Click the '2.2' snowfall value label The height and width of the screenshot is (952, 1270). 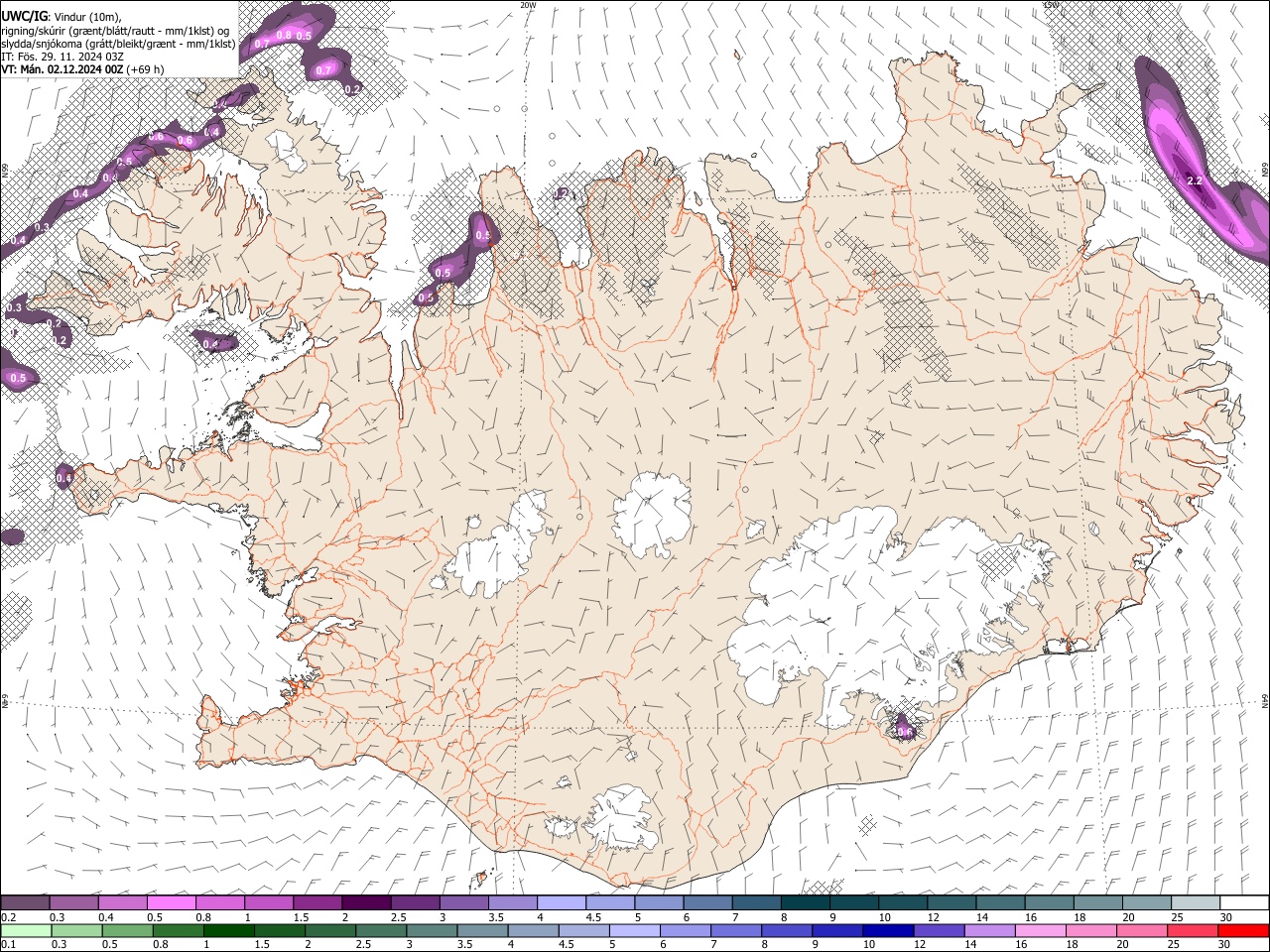[x=1195, y=180]
